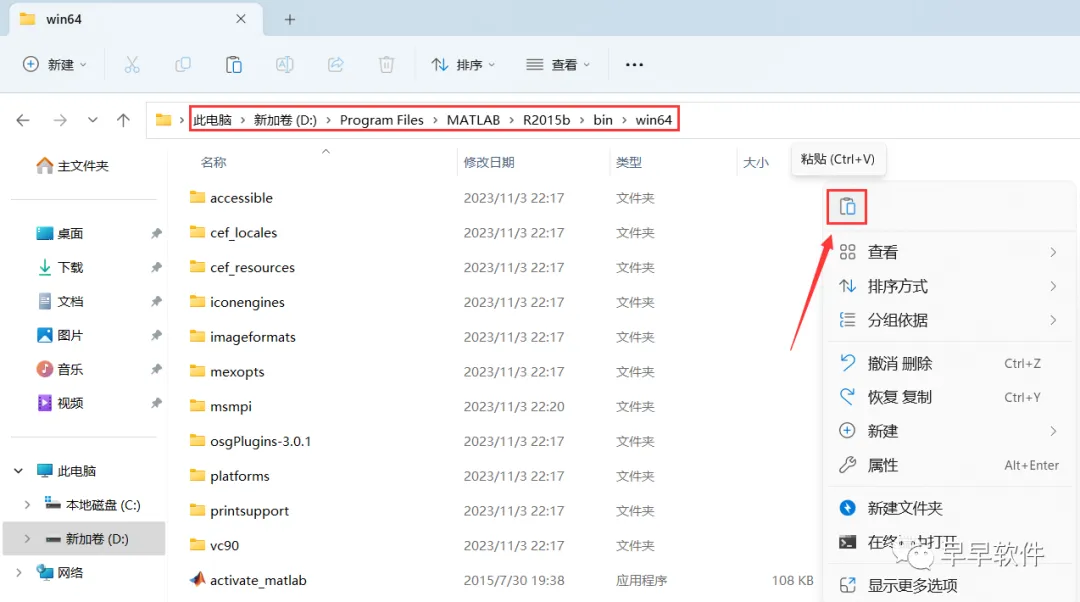This screenshot has width=1080, height=602.
Task: Click Program Files in the address bar
Action: [x=382, y=120]
